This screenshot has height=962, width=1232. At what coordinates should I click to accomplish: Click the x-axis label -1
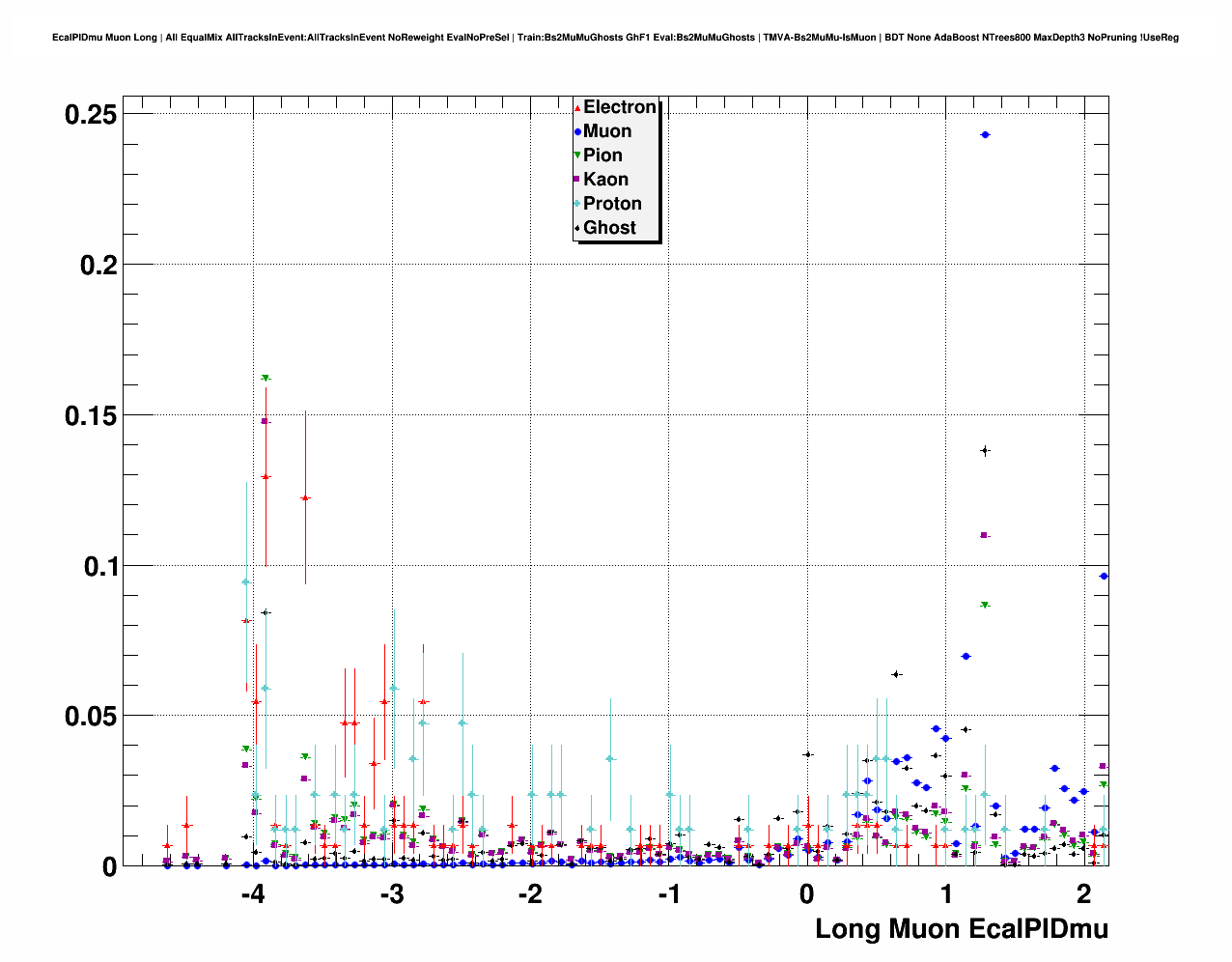click(x=669, y=893)
